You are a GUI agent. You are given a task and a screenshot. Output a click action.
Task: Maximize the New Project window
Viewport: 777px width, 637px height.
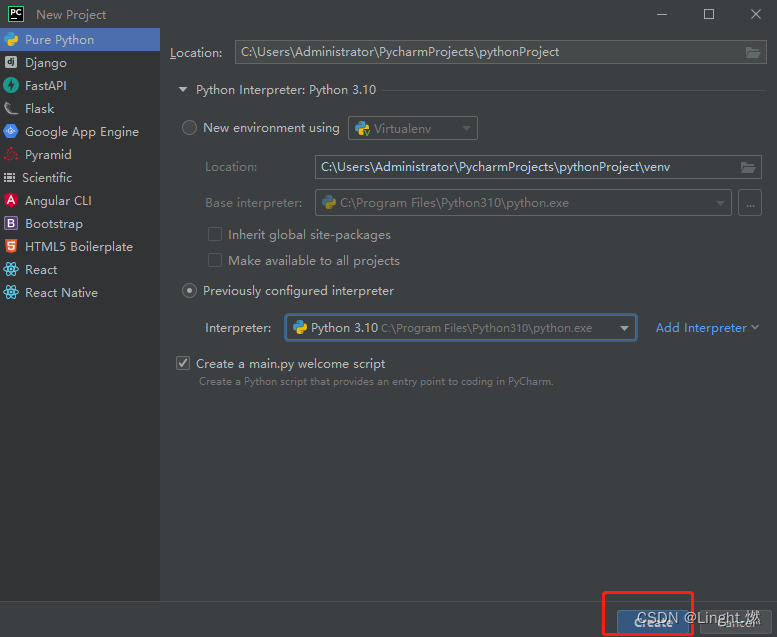(x=709, y=14)
